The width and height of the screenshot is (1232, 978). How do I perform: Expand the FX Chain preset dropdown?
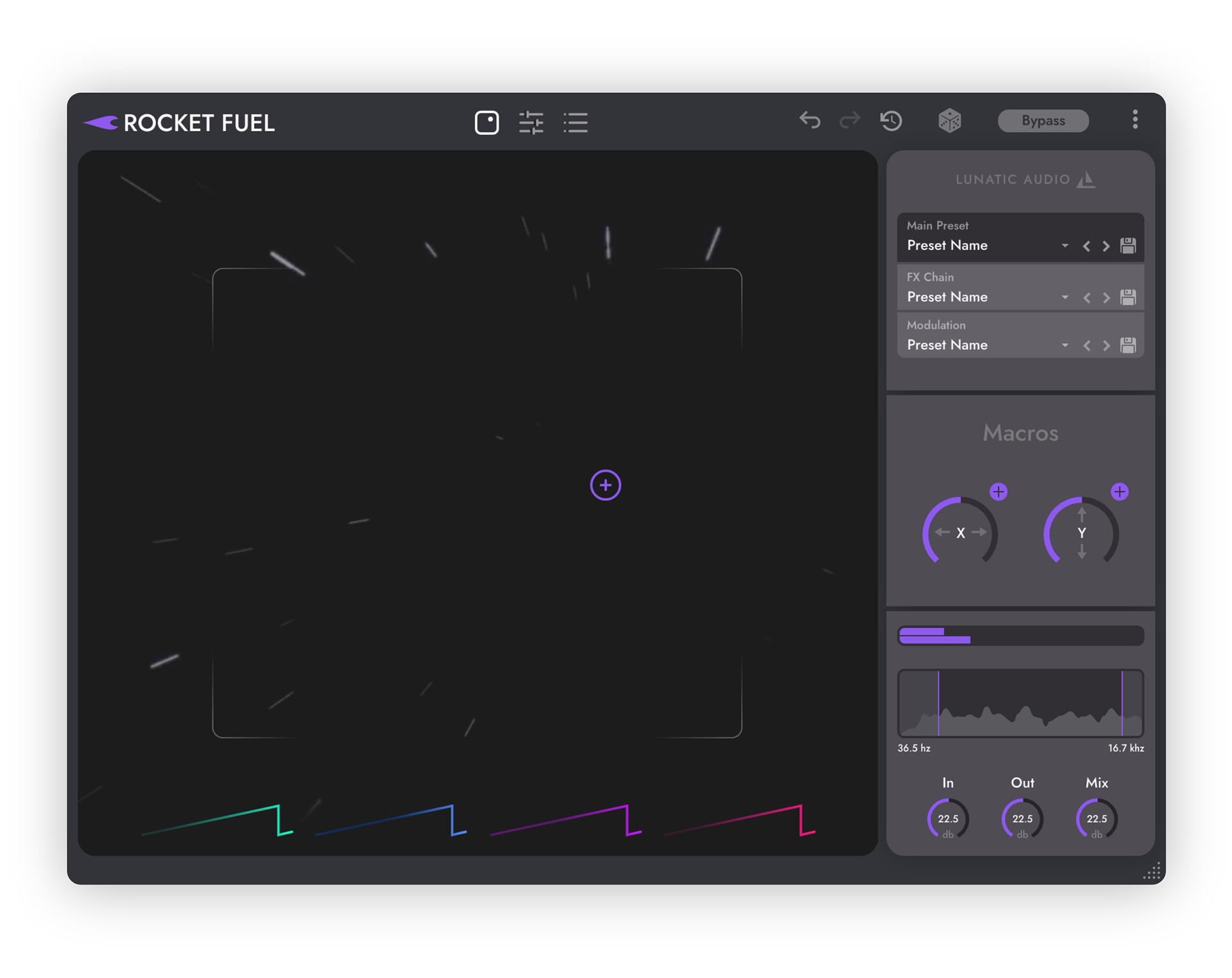point(1065,297)
